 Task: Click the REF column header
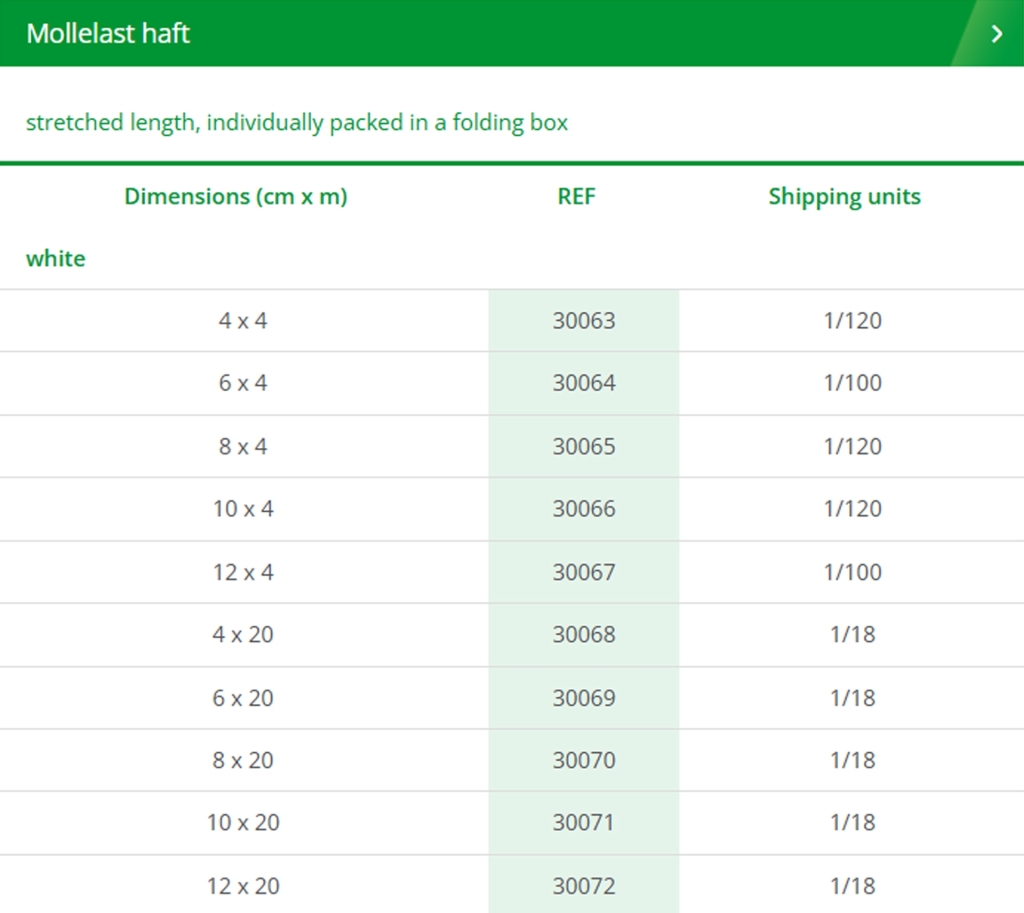(576, 197)
